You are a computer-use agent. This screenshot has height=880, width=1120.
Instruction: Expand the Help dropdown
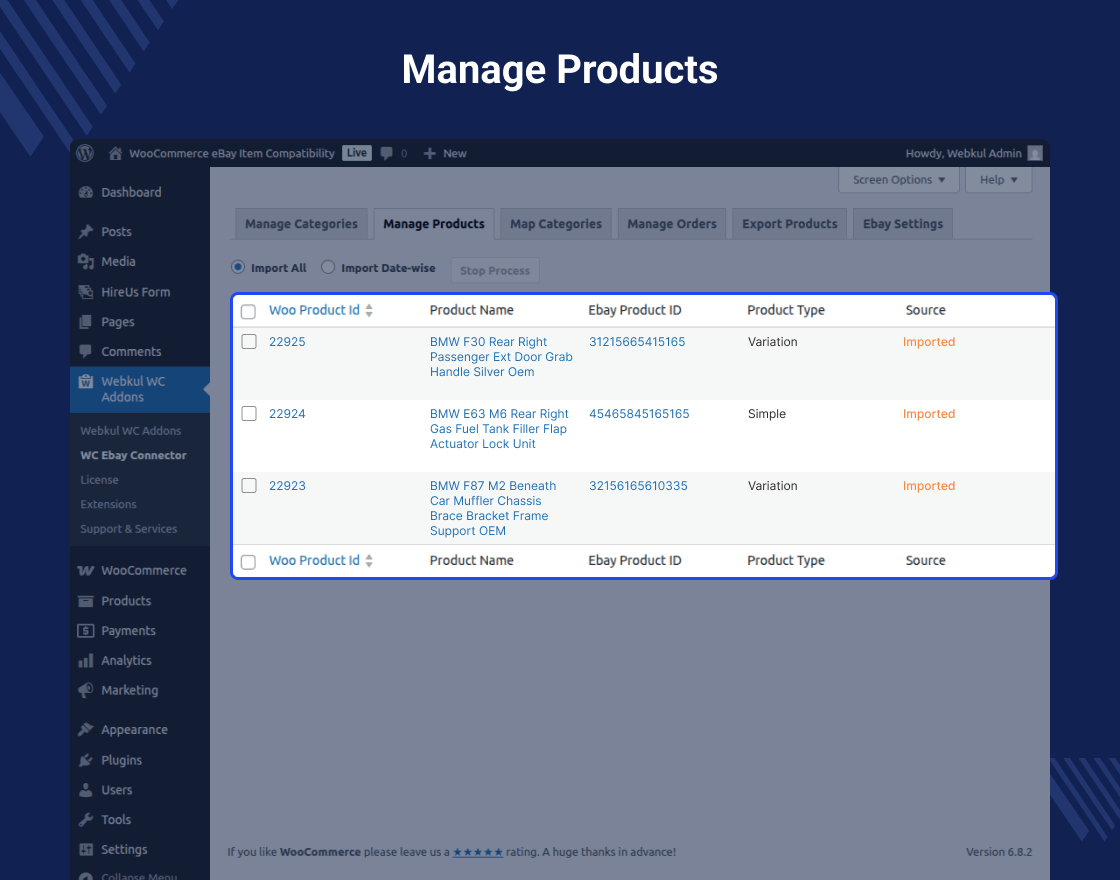point(998,179)
